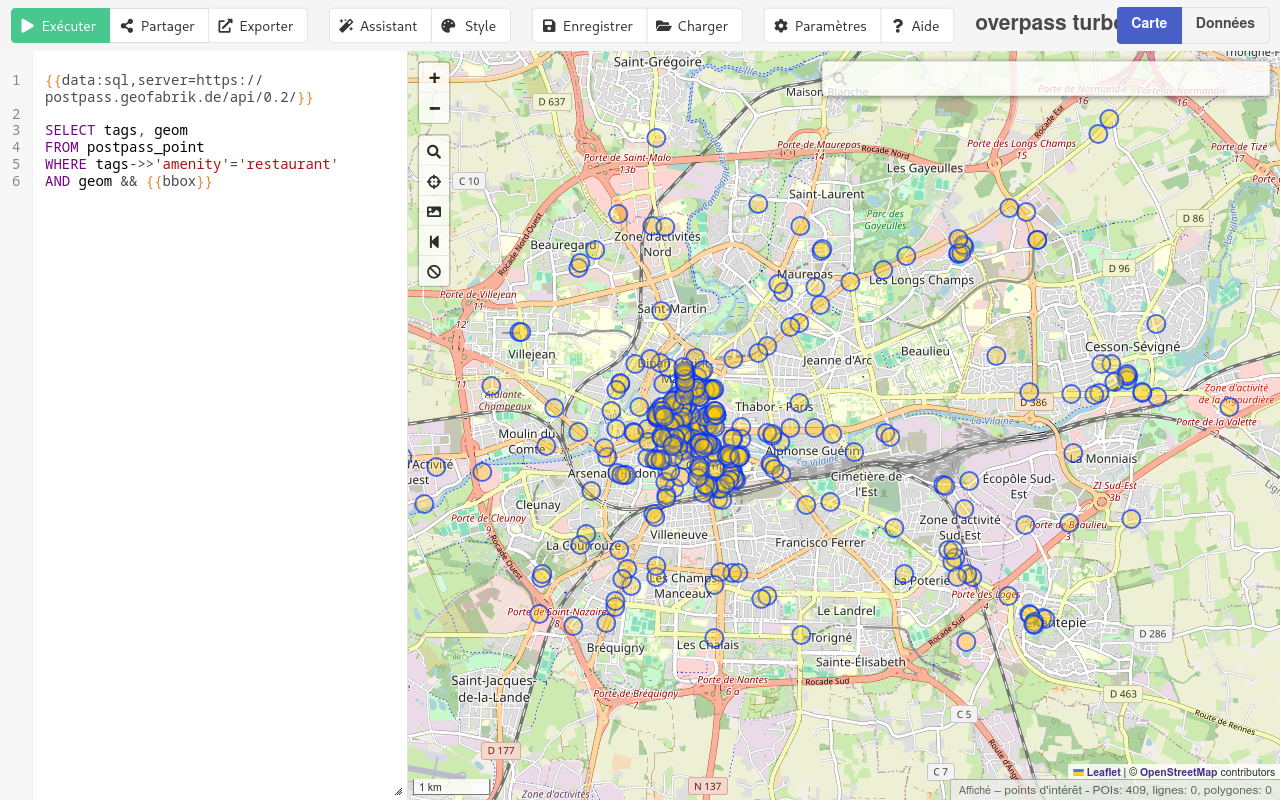
Task: Zoom in on the map
Action: tap(434, 78)
